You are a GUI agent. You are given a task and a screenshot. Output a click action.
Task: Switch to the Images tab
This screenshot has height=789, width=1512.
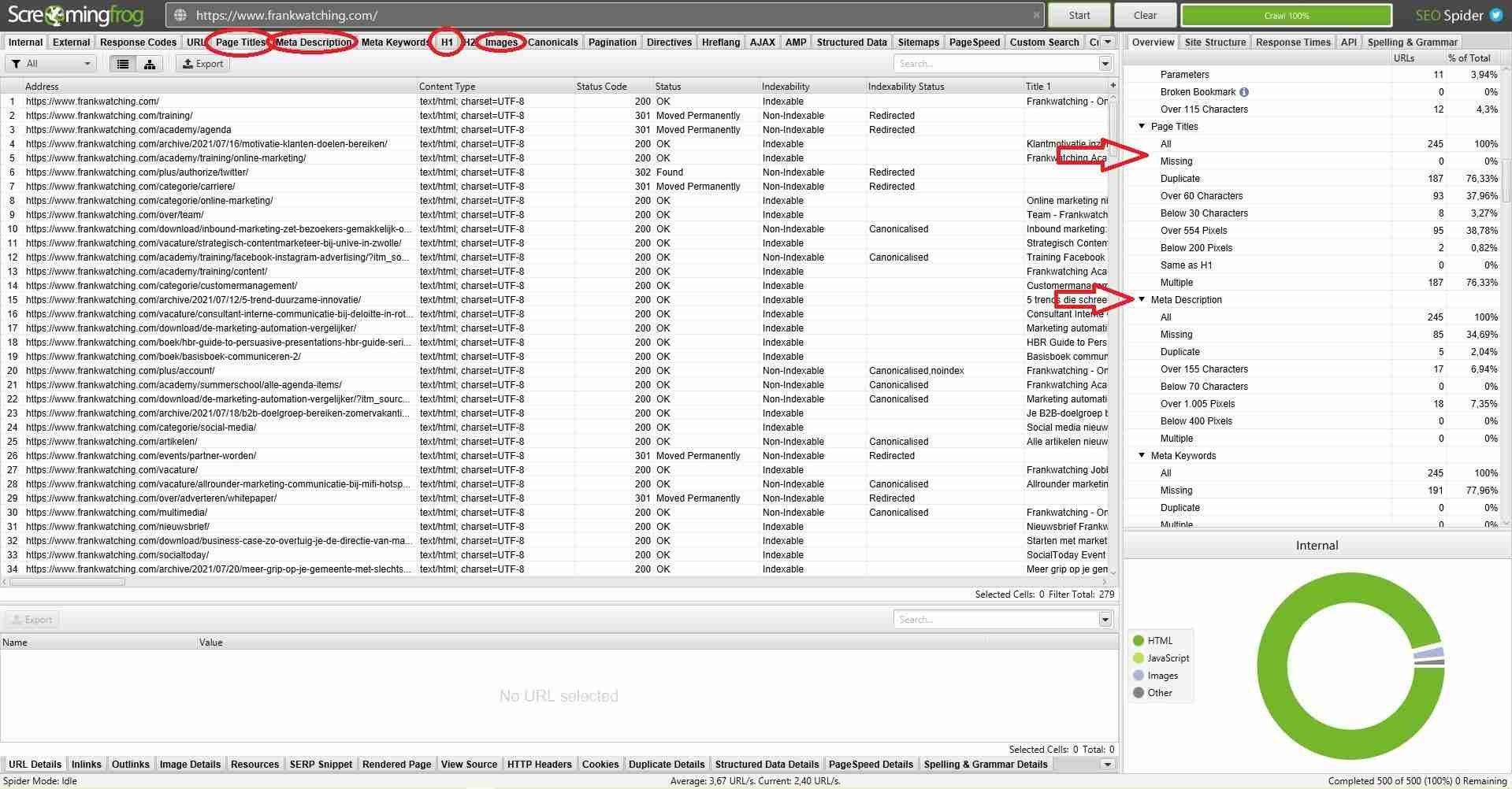501,43
